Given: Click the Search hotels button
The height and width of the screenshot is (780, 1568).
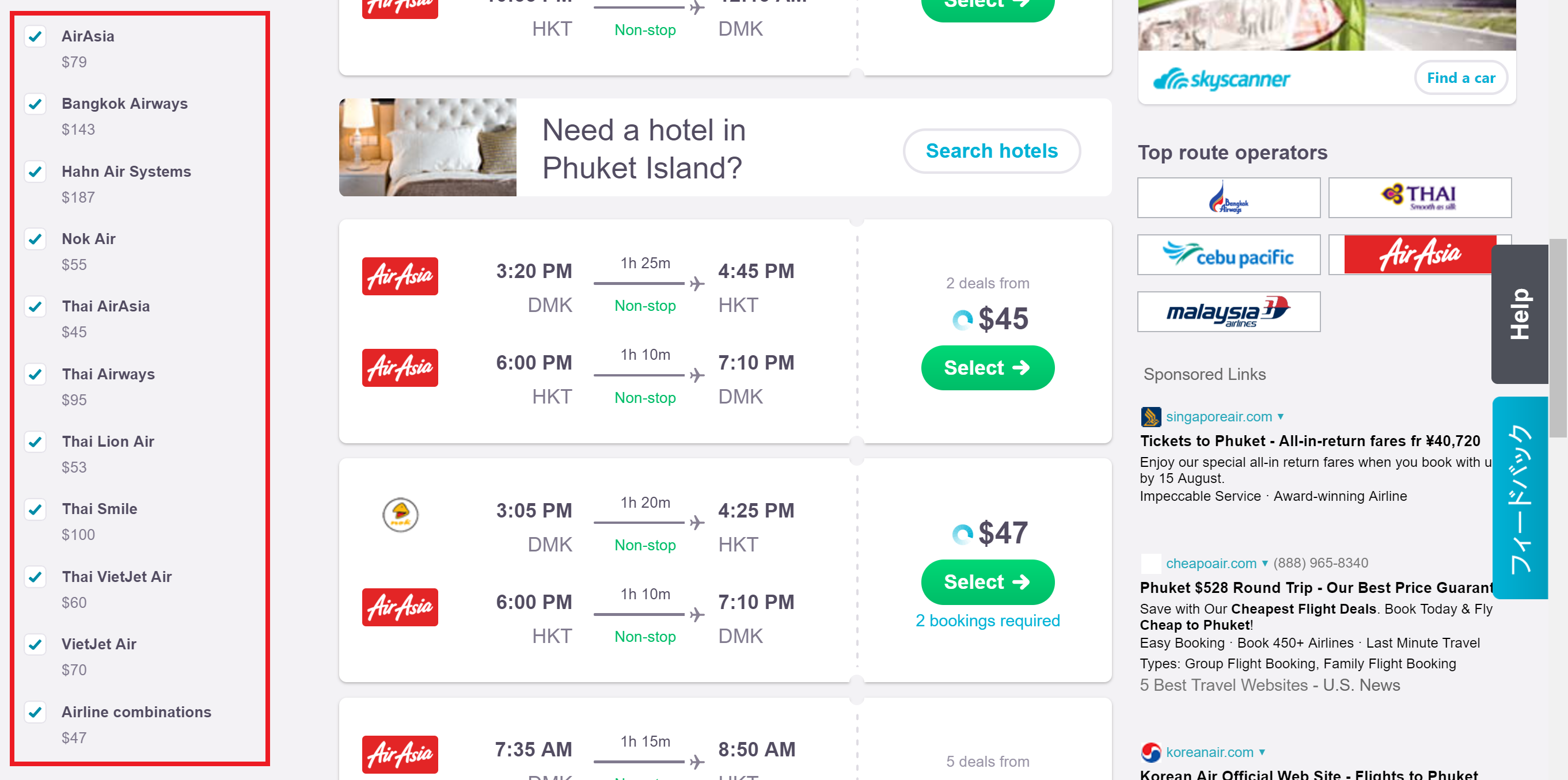Looking at the screenshot, I should [x=992, y=151].
